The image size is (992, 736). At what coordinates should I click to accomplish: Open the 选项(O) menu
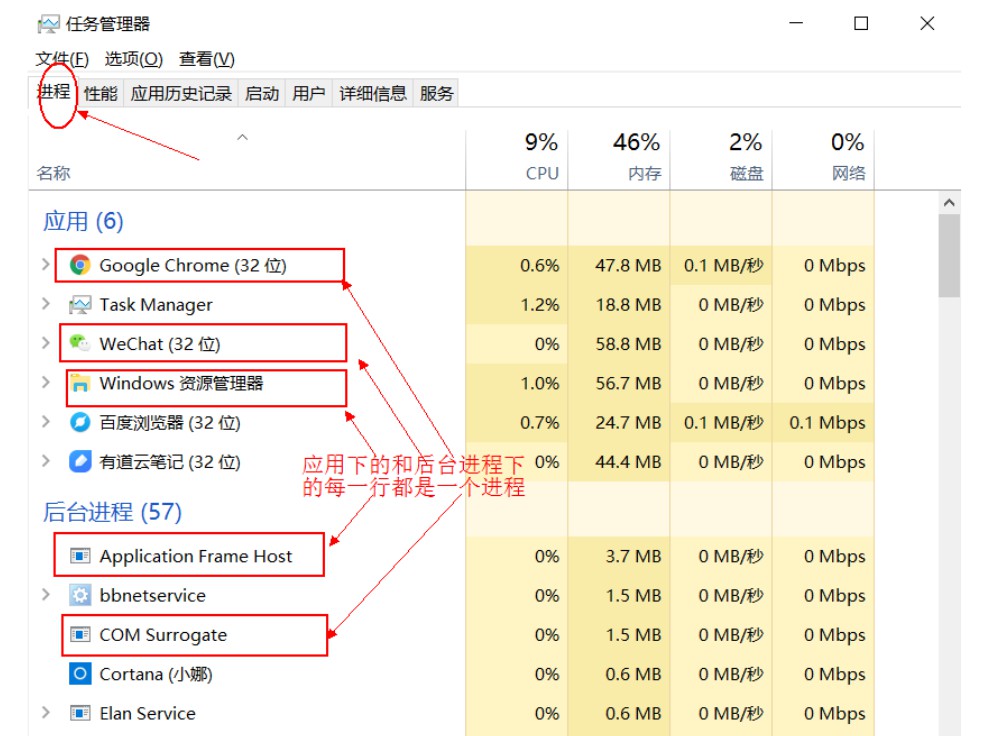click(133, 59)
